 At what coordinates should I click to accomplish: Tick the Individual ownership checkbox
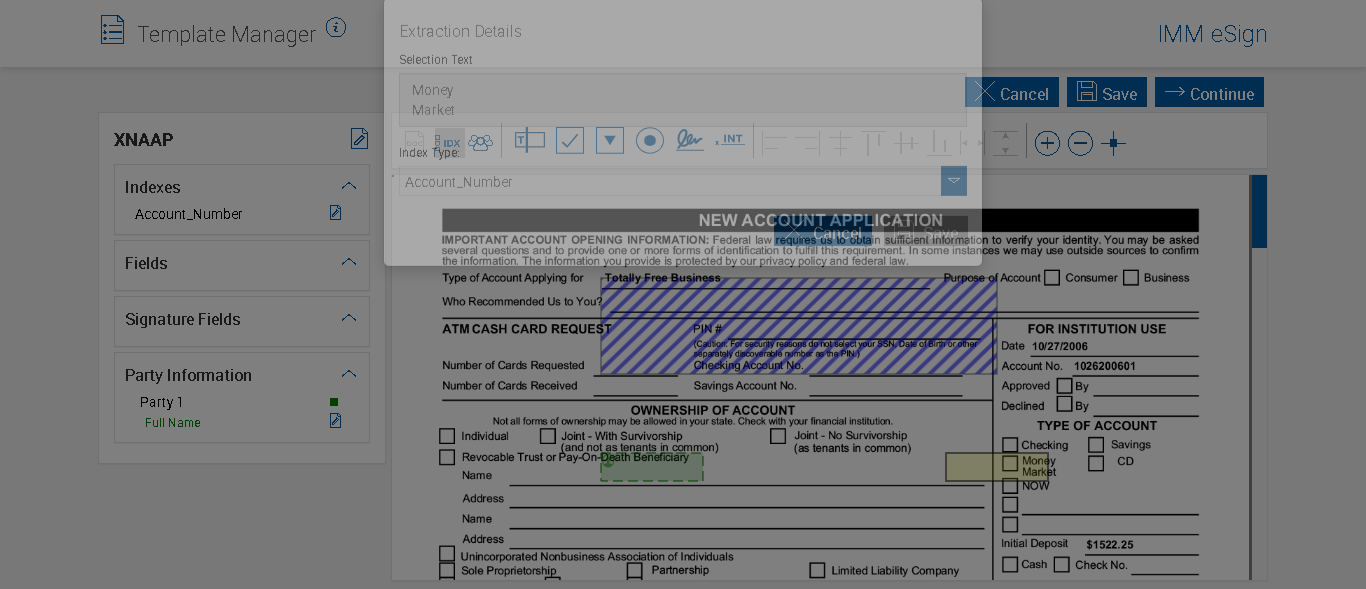tap(447, 436)
